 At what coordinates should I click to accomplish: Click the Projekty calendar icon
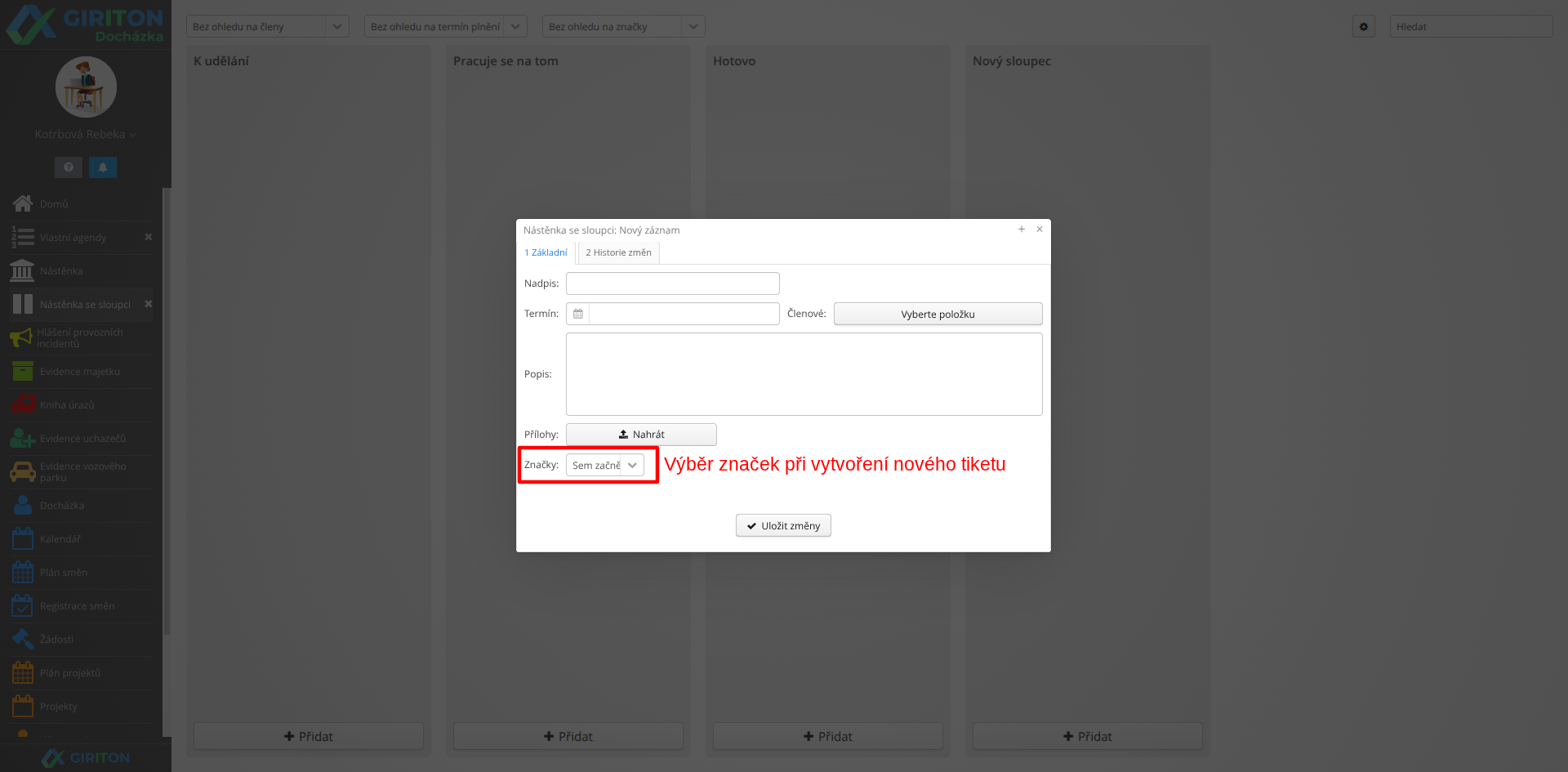(23, 706)
